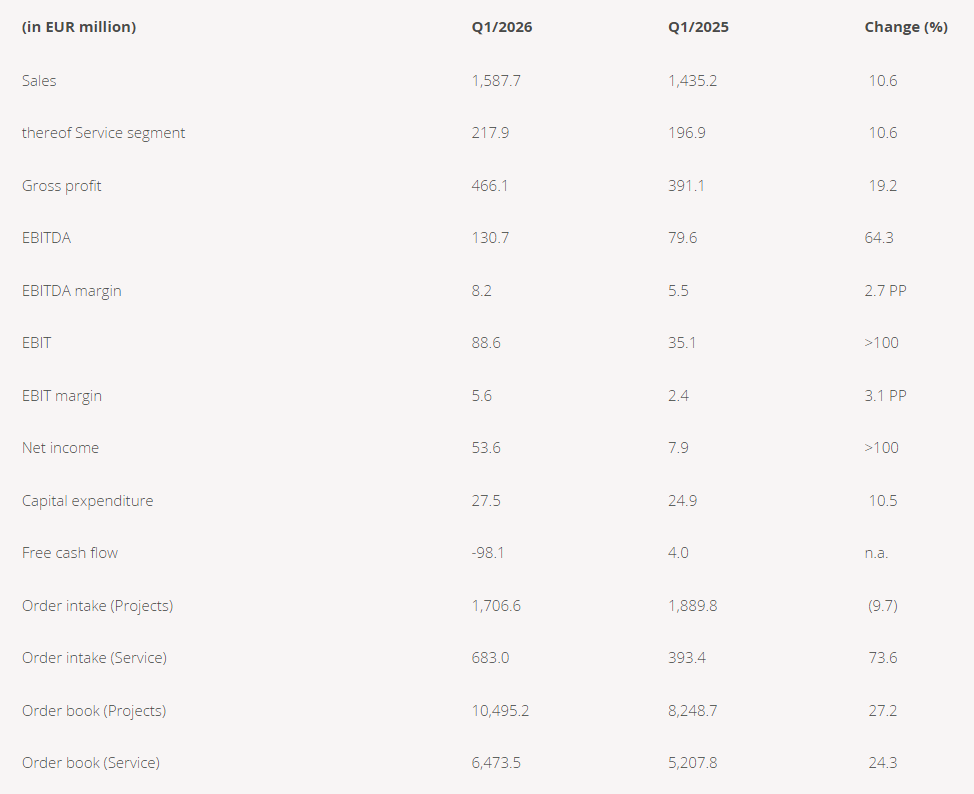This screenshot has height=794, width=974.
Task: Click the Q1/2026 column header
Action: coord(502,27)
